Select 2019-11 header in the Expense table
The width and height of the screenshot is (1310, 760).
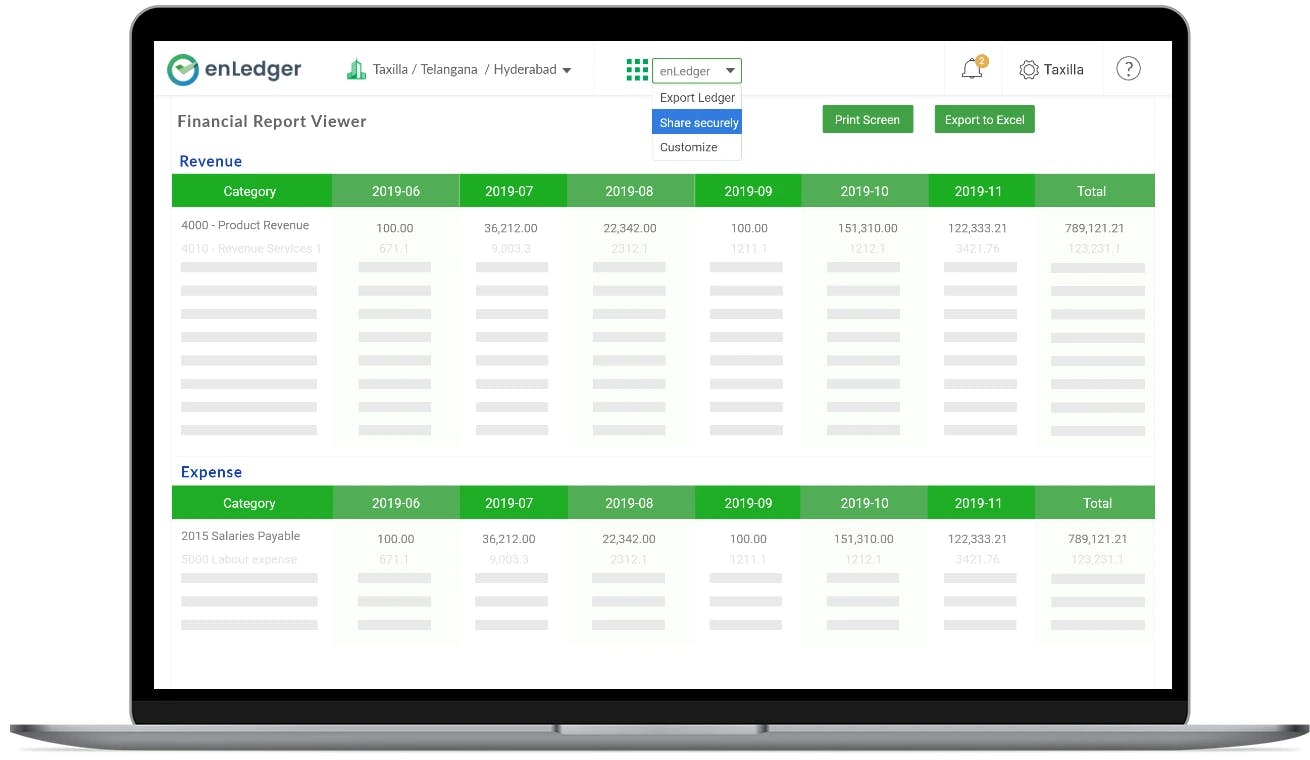981,503
